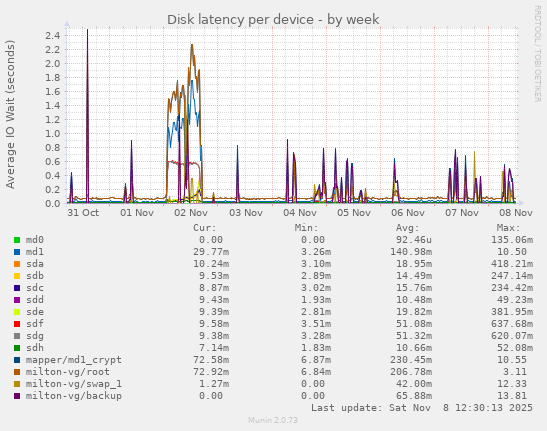Viewport: 547px width, 431px height.
Task: Select the sda legend label
Action: 35,264
